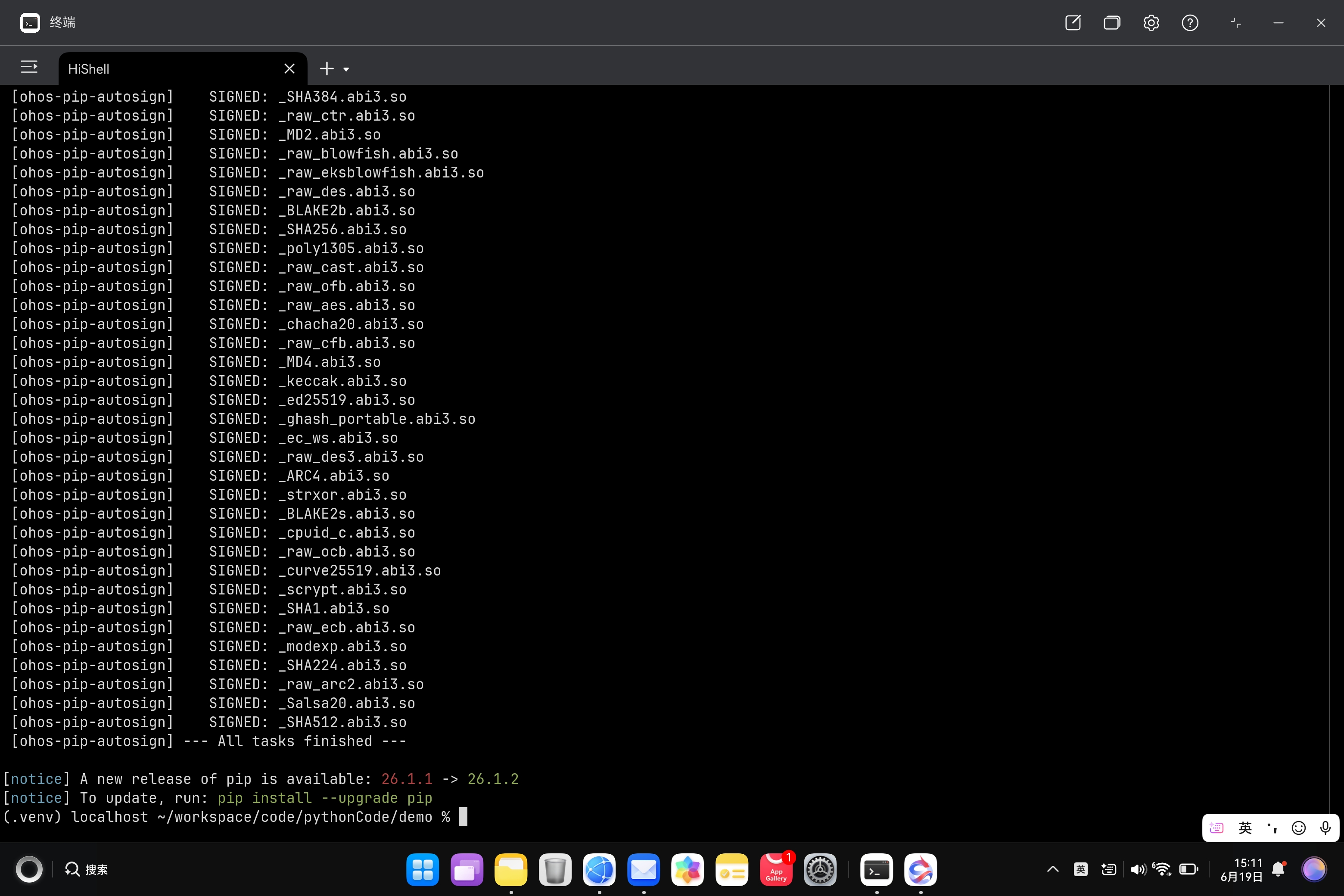
Task: Click version text '26.1.2'
Action: (493, 779)
